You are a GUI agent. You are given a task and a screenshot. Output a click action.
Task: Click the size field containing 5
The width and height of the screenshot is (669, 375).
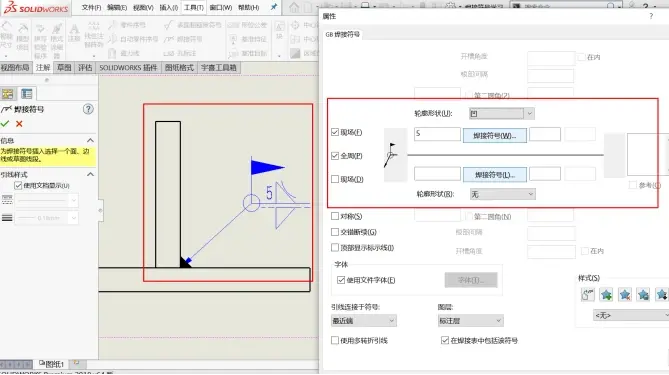[437, 134]
